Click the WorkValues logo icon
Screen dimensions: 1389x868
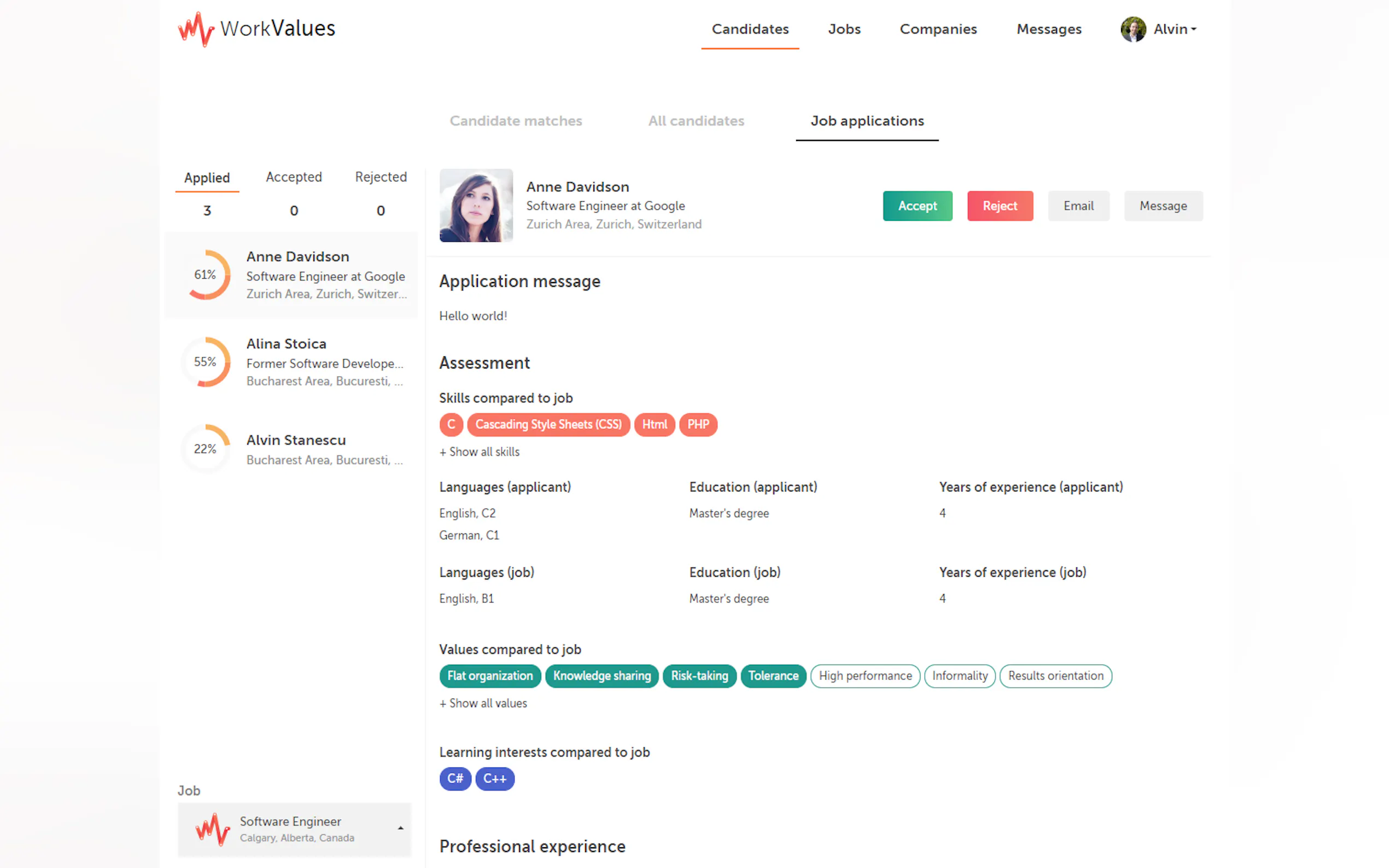(196, 29)
